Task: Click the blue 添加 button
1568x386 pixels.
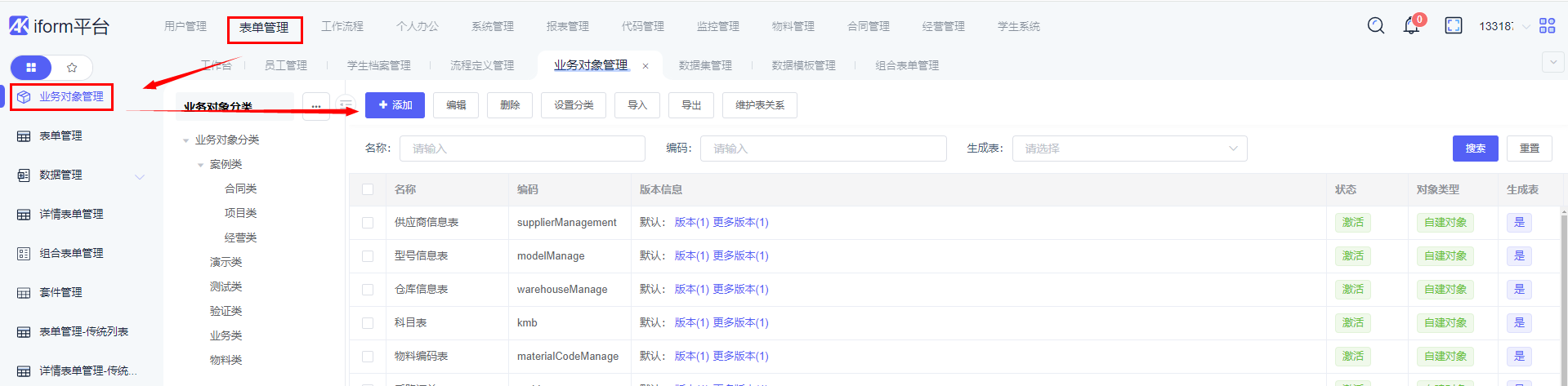Action: 395,105
